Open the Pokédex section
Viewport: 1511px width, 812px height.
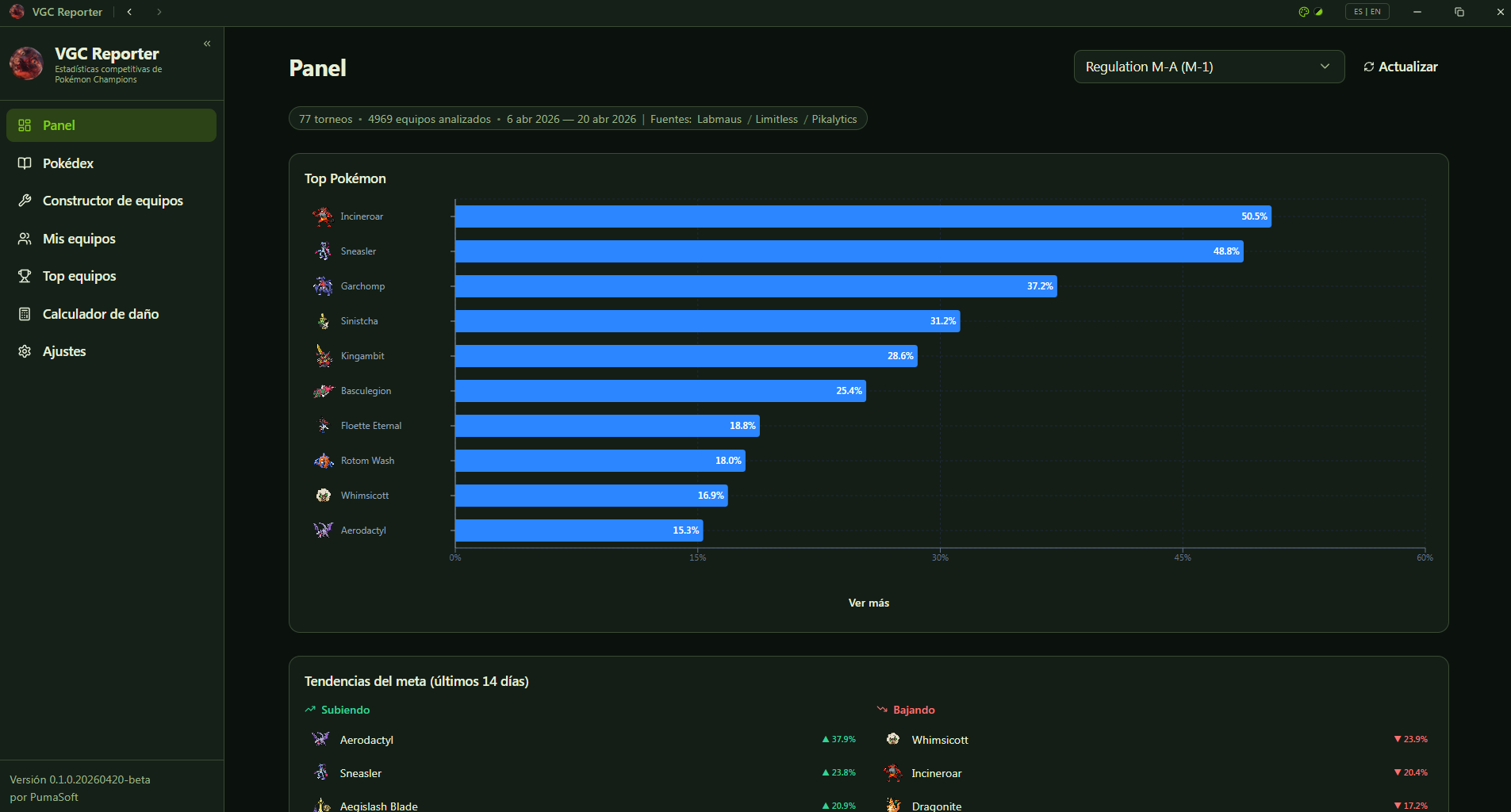(x=111, y=163)
